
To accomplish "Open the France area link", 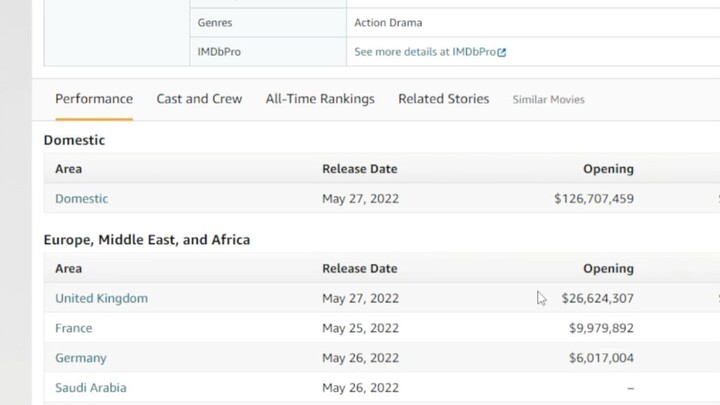I will 73,328.
